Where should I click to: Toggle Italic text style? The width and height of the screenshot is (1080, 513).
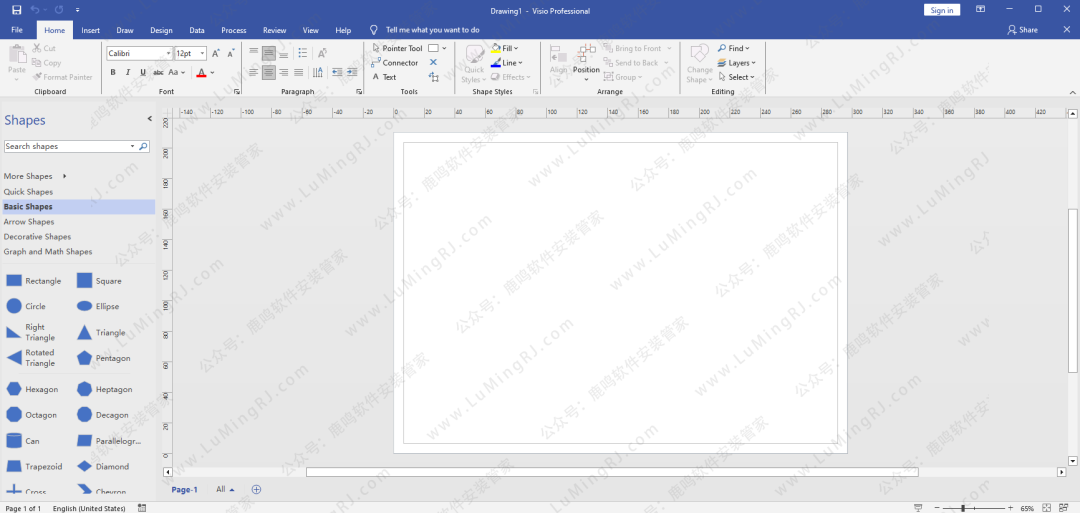[x=128, y=73]
